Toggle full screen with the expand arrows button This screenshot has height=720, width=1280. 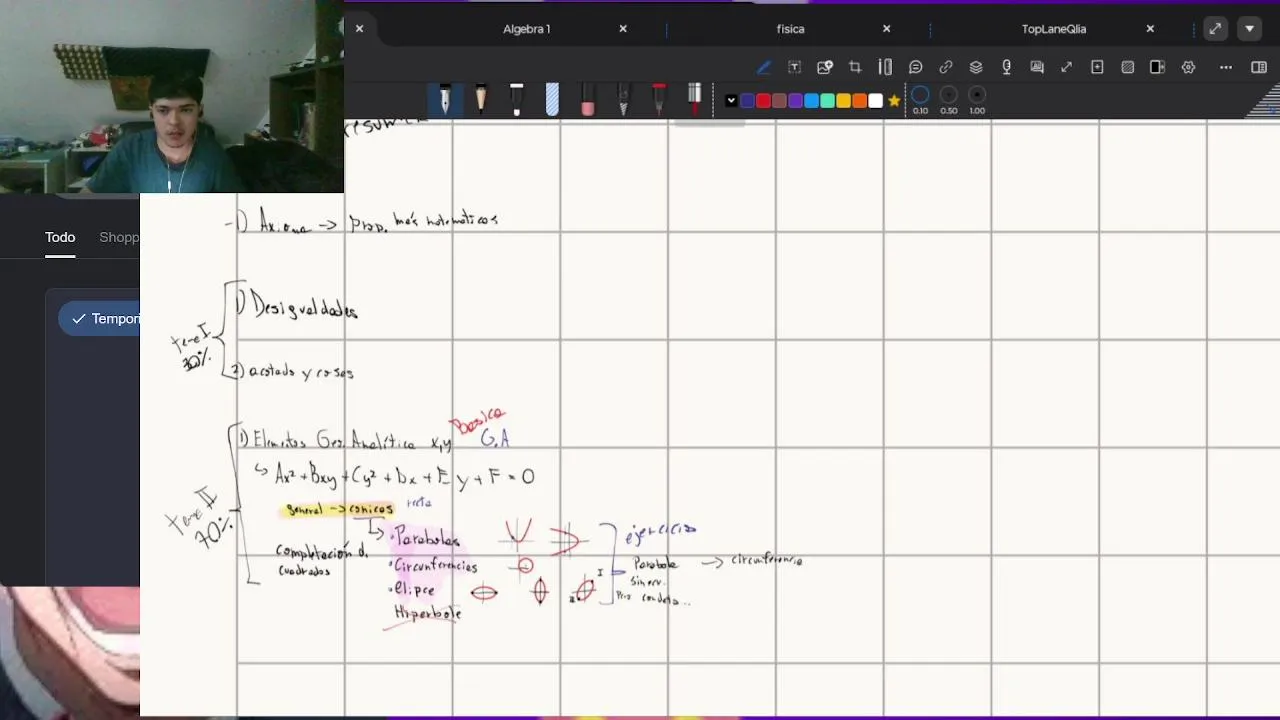tap(1215, 29)
